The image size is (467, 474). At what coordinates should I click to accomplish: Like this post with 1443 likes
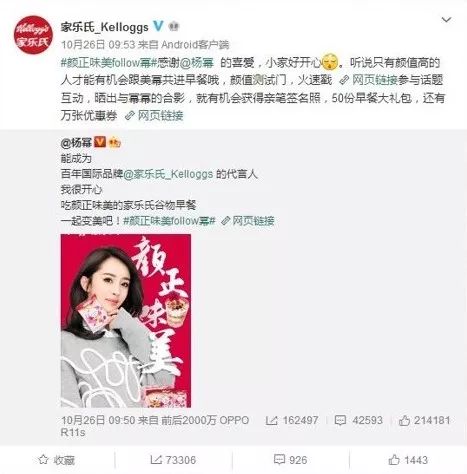point(408,460)
